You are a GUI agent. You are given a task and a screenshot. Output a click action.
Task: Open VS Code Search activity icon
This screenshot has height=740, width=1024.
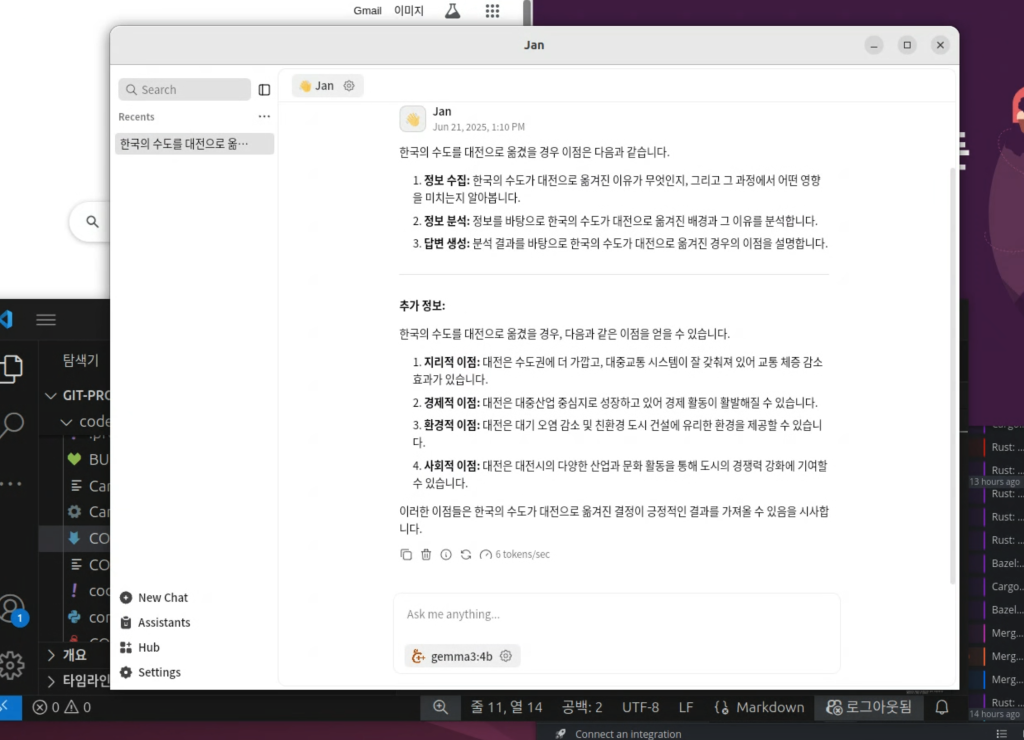12,425
